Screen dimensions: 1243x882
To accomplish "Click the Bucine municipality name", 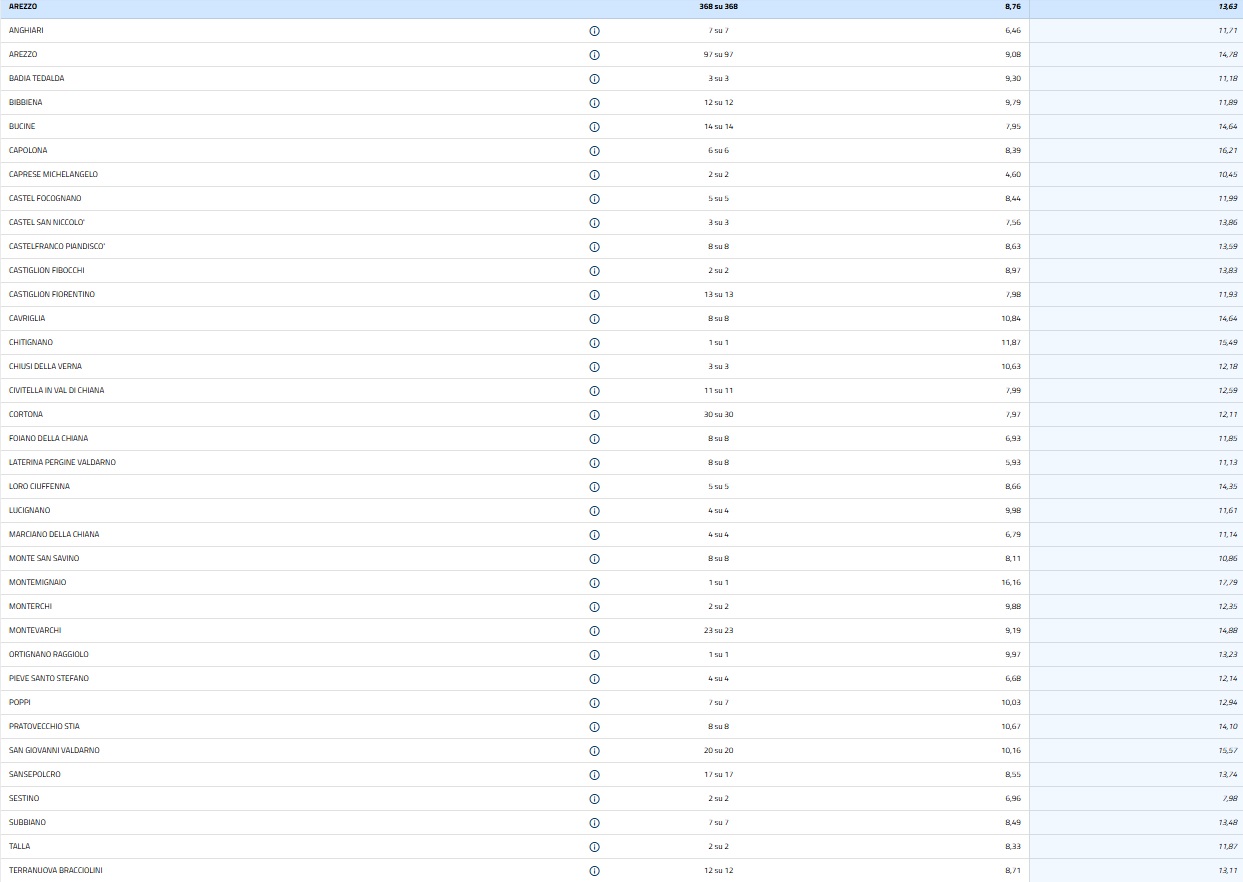I will click(x=22, y=127).
